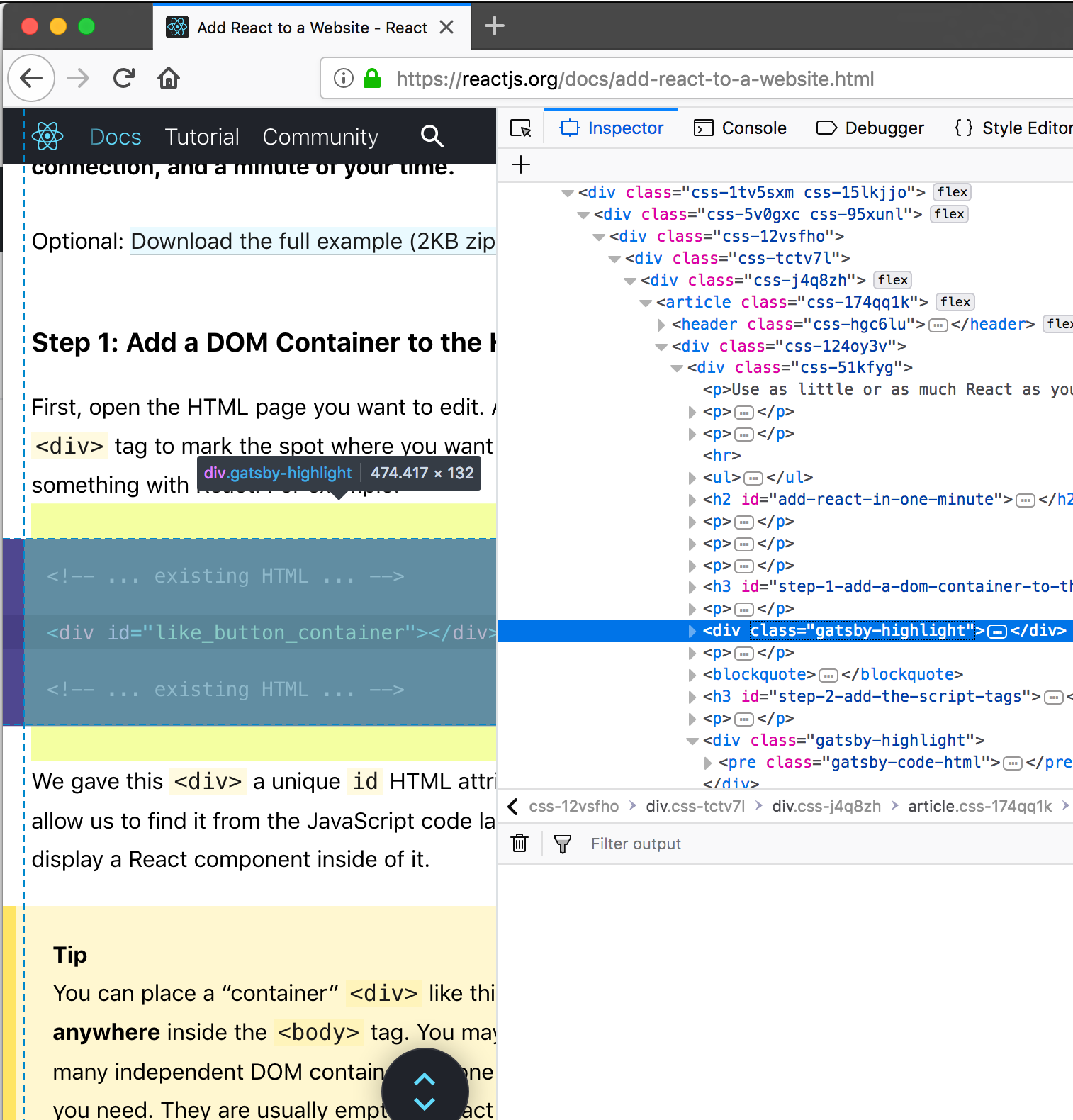1073x1120 pixels.
Task: Open the Docs navigation link
Action: (116, 137)
